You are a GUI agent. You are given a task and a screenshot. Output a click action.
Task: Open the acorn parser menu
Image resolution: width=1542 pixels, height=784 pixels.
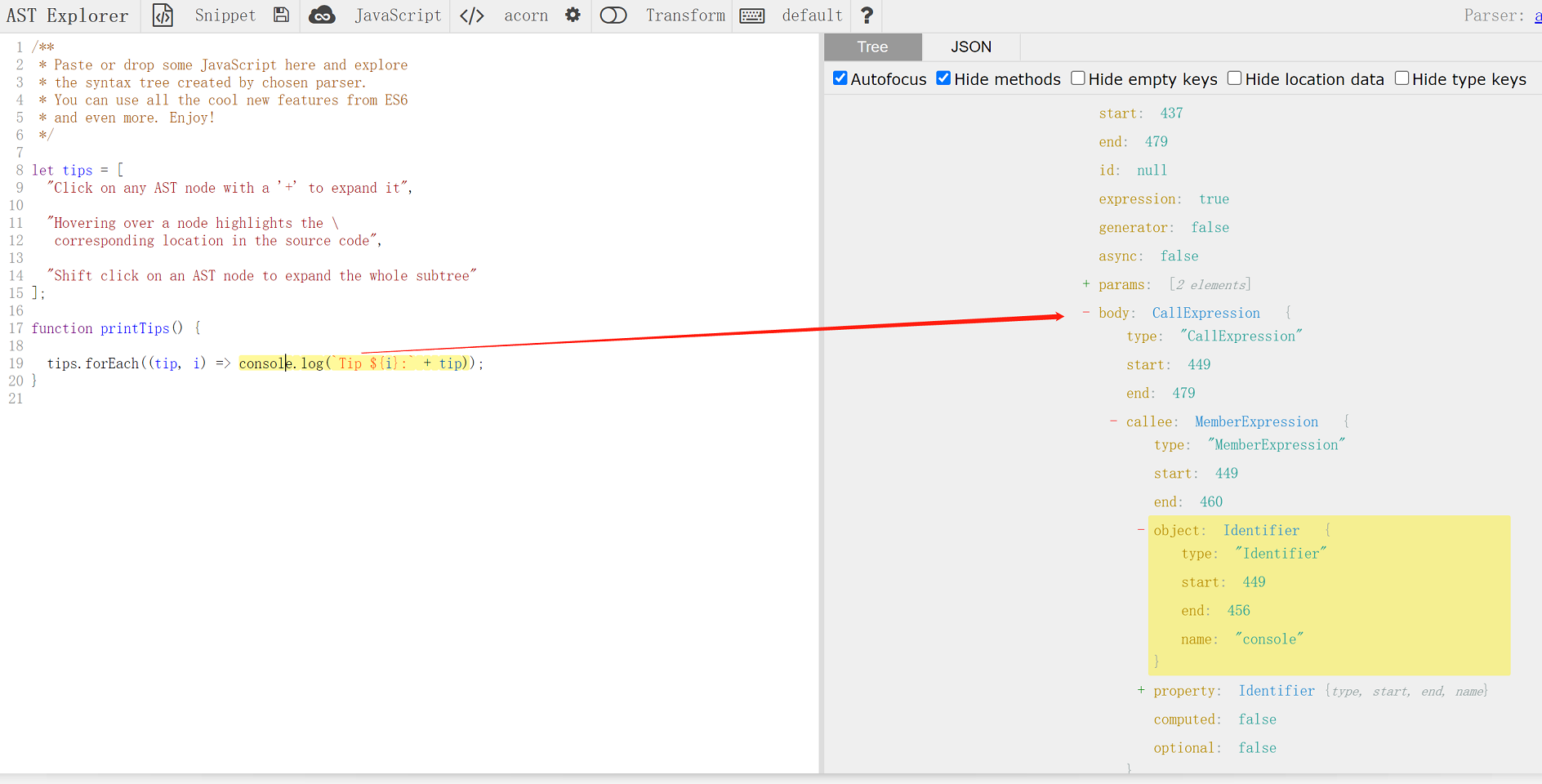point(526,16)
